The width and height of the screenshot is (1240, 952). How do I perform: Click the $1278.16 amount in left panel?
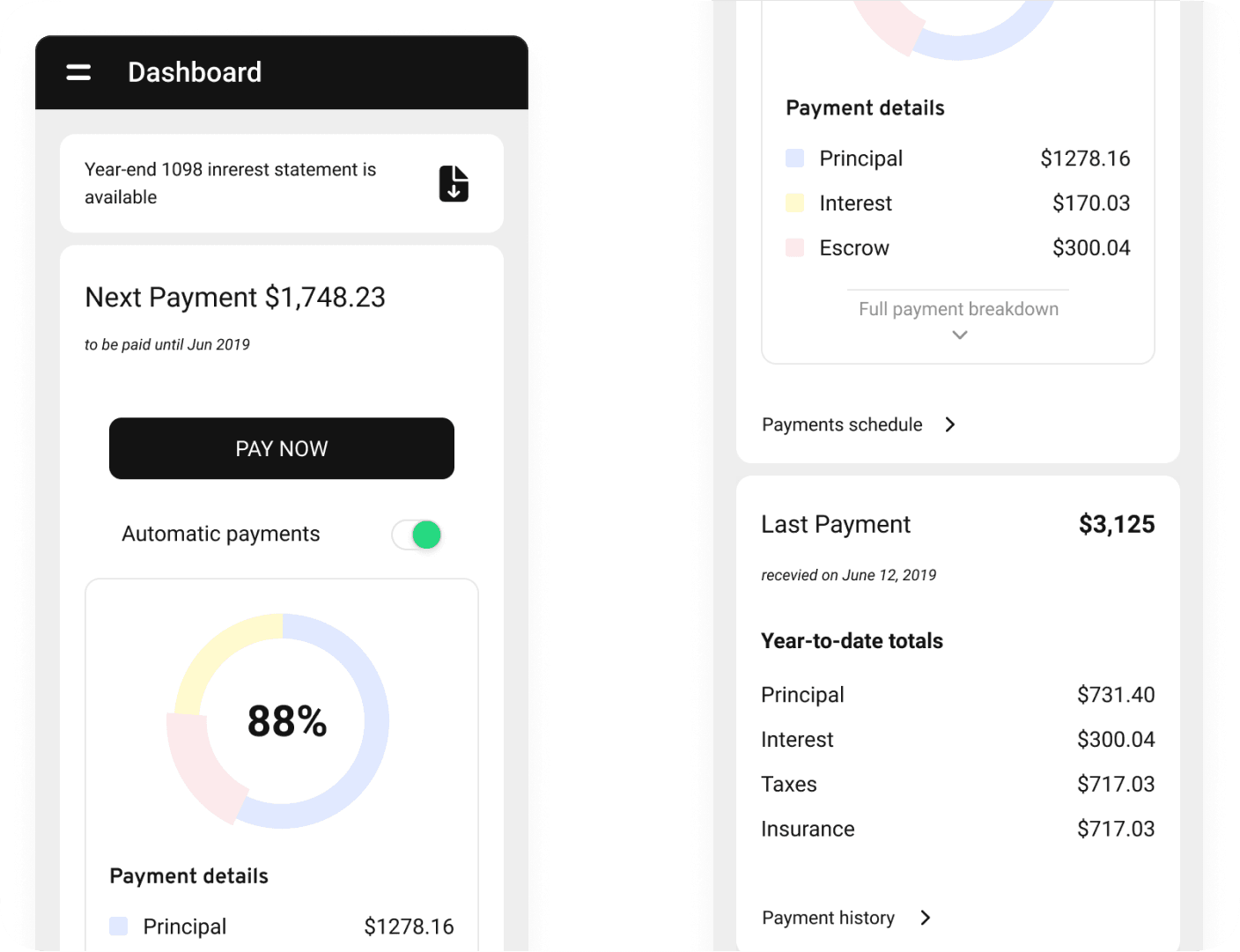click(x=409, y=926)
